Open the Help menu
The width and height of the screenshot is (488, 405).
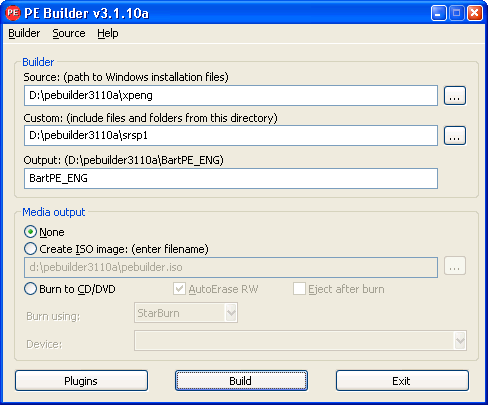(108, 33)
